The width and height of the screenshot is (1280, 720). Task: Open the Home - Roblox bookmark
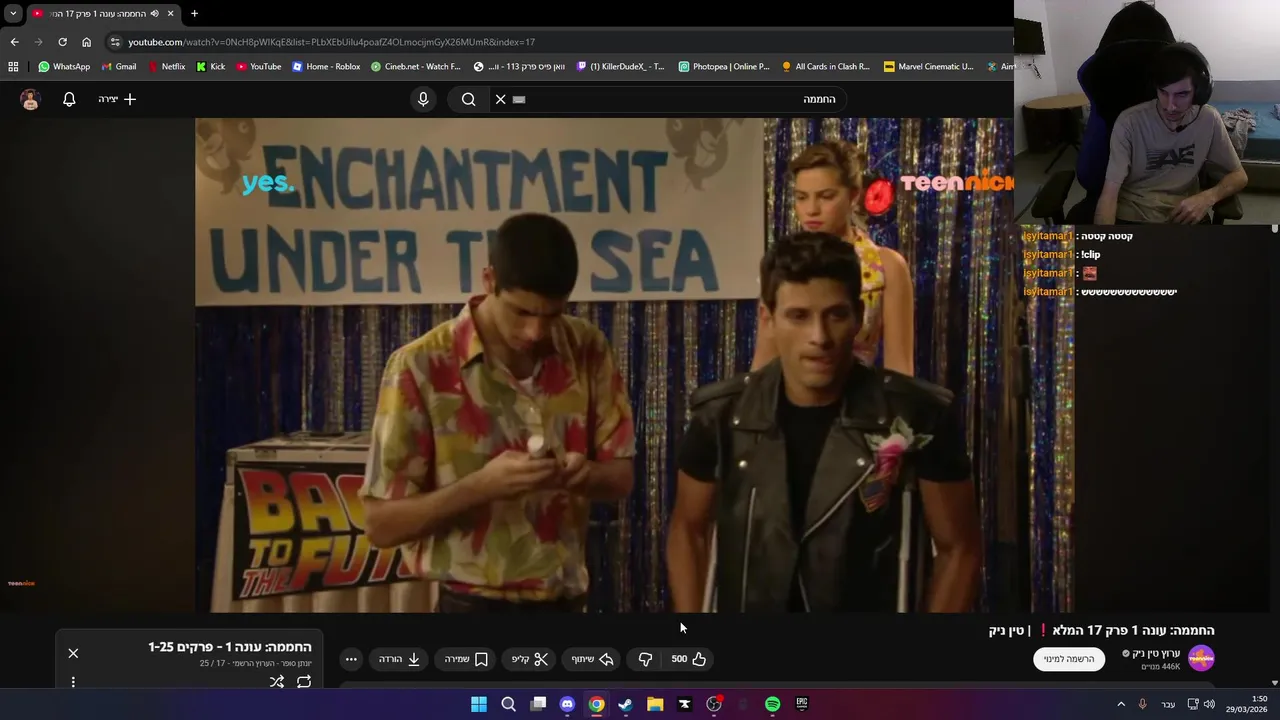326,67
